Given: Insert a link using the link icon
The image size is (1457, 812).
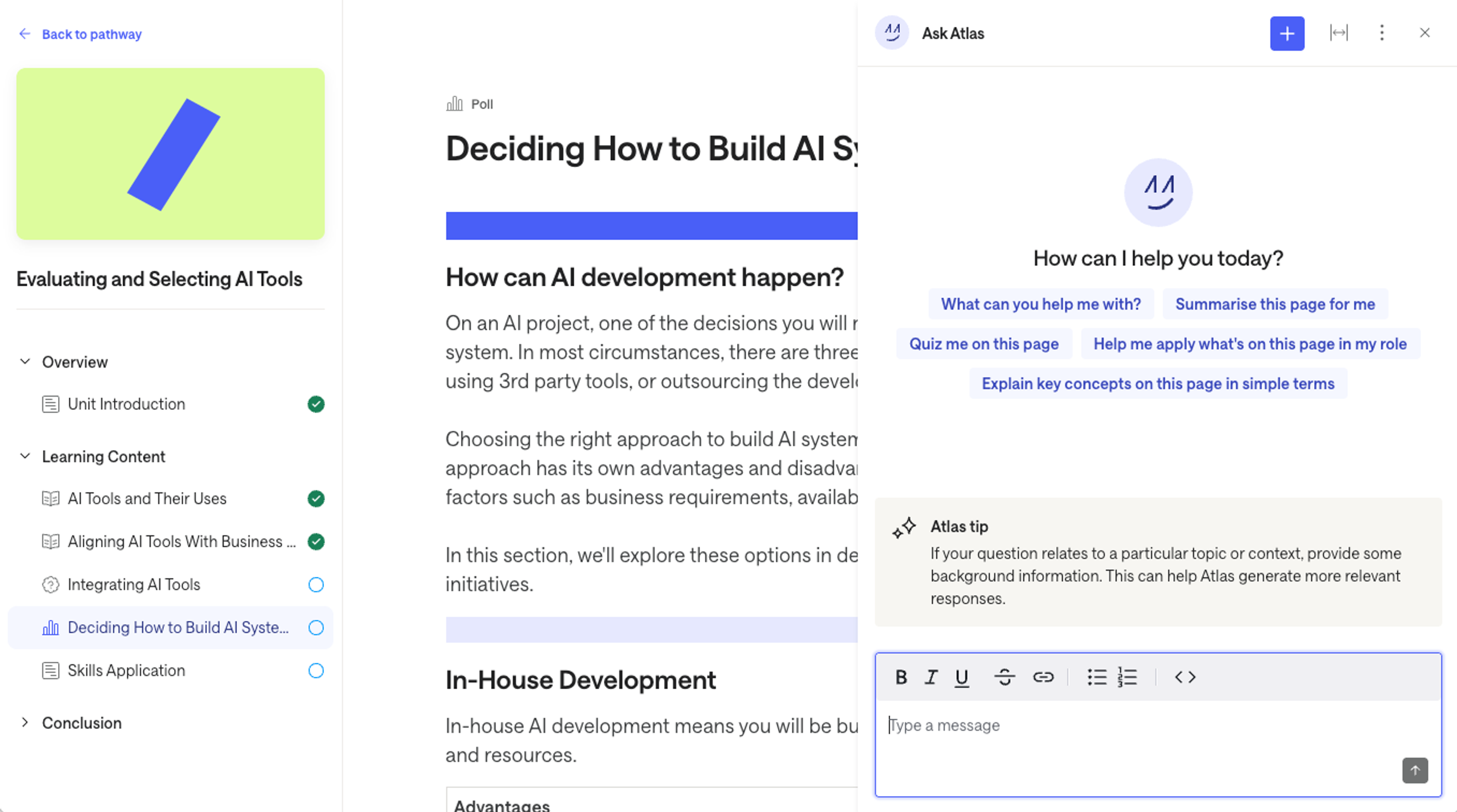Looking at the screenshot, I should click(1043, 677).
